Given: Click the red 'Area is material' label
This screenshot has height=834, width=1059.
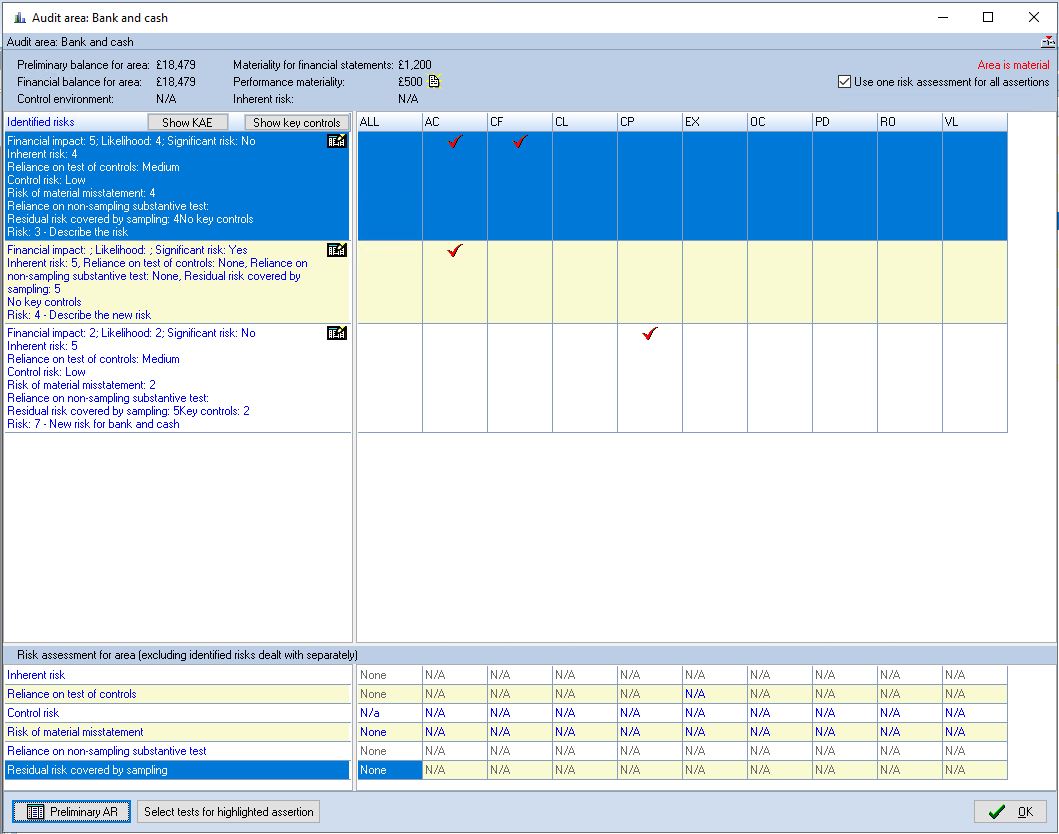Looking at the screenshot, I should 1013,65.
